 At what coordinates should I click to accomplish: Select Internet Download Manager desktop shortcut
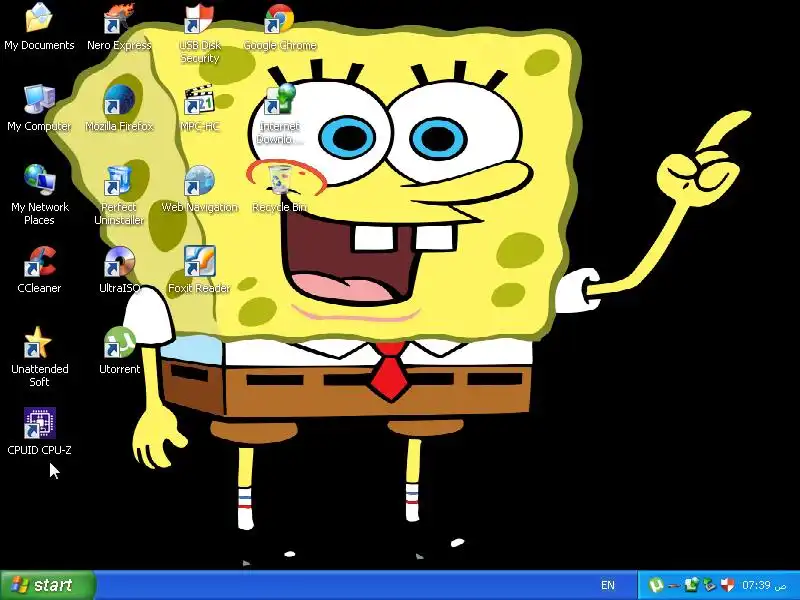[279, 114]
